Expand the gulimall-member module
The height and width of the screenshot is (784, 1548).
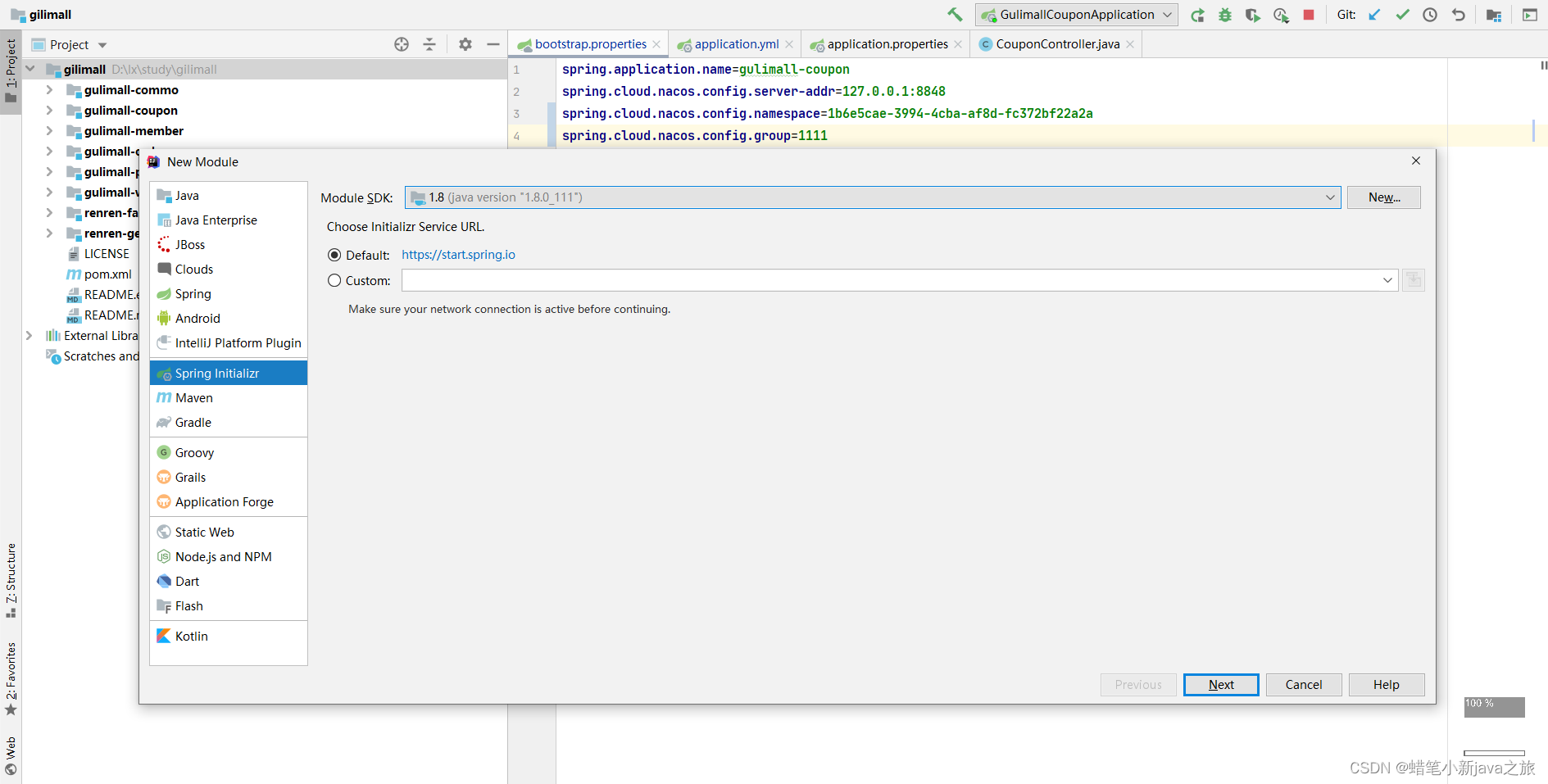point(49,130)
